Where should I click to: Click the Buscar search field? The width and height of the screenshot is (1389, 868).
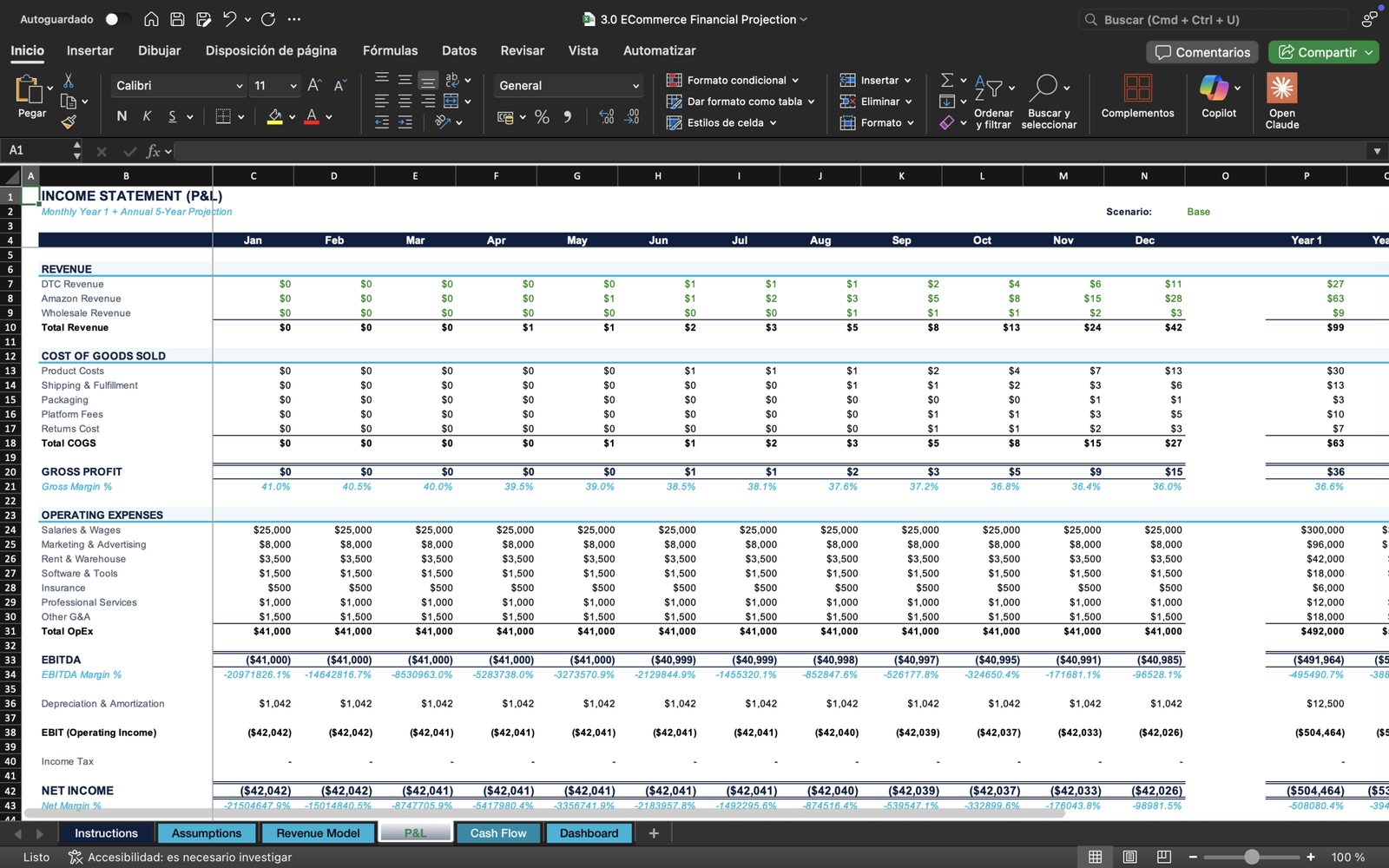[x=1215, y=19]
